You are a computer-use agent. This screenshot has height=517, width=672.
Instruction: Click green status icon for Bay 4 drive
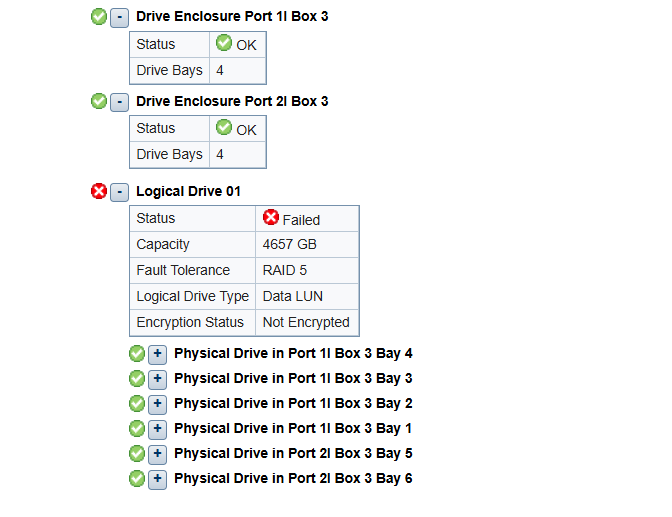pos(137,353)
